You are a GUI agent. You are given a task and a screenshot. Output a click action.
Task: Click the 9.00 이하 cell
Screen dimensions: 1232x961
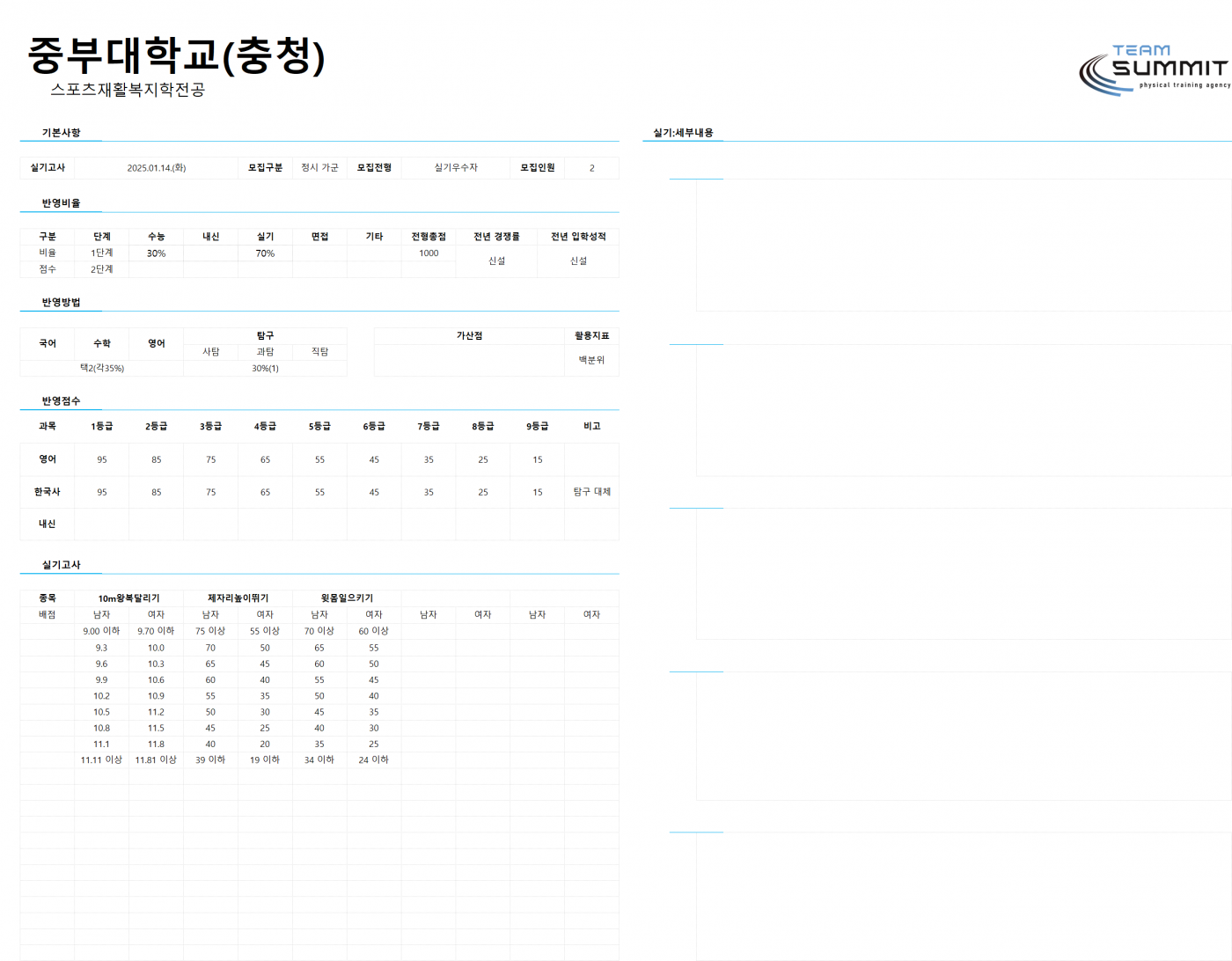[101, 631]
